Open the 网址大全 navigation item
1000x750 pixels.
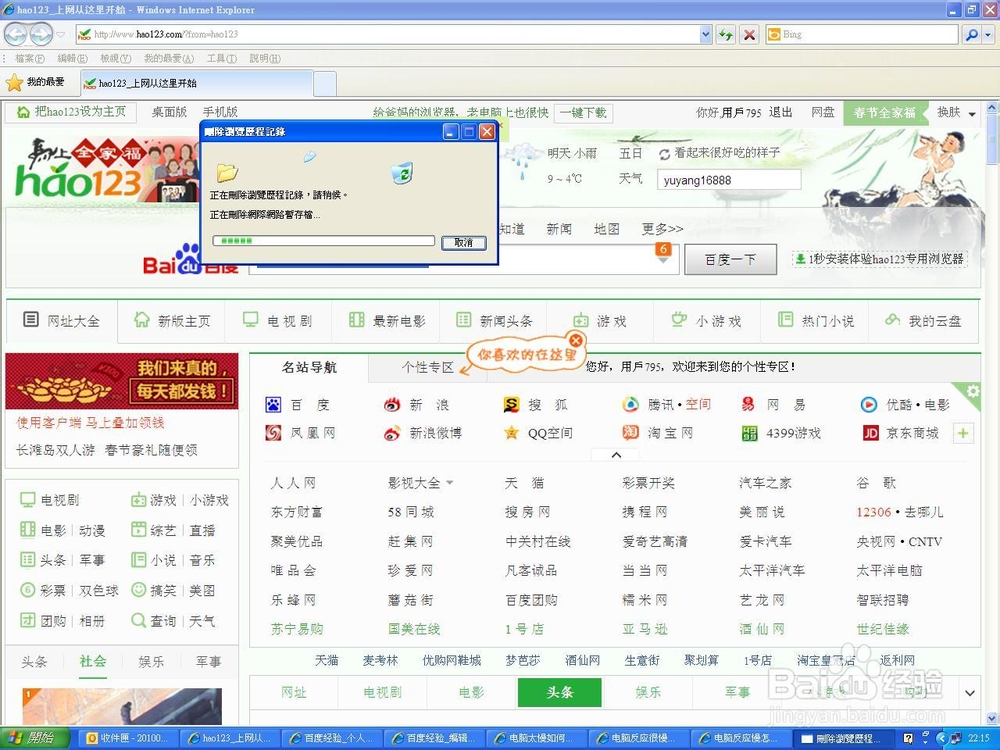click(x=61, y=321)
